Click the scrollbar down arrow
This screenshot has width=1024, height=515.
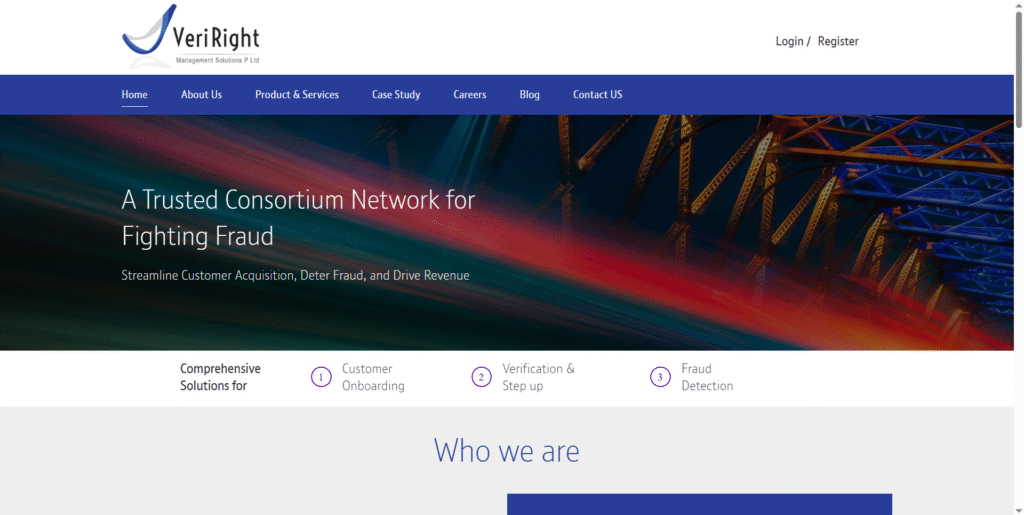click(x=1019, y=510)
